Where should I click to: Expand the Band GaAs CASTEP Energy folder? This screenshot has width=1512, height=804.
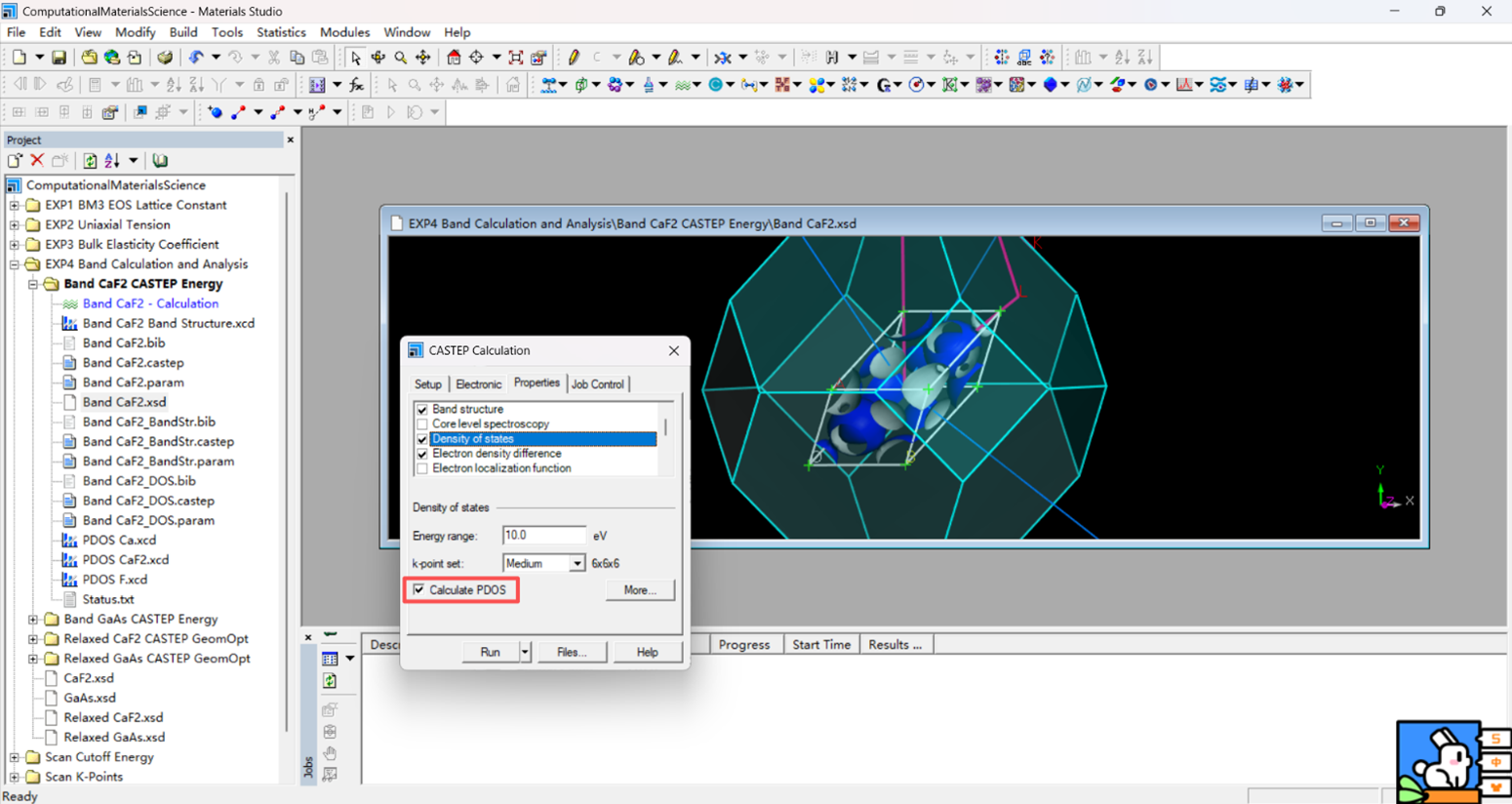[x=33, y=619]
